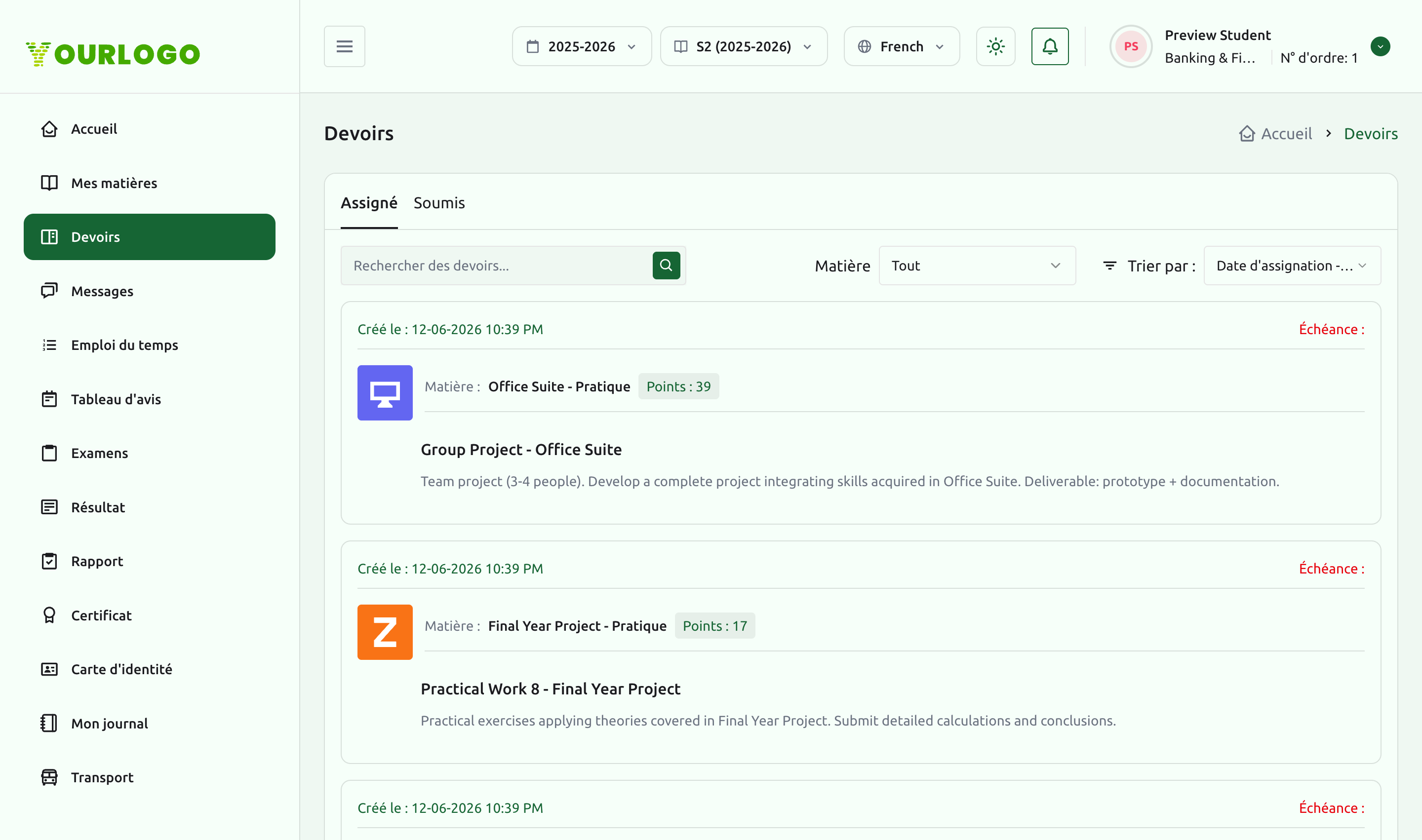1422x840 pixels.
Task: Open Mon journal page
Action: (x=150, y=724)
